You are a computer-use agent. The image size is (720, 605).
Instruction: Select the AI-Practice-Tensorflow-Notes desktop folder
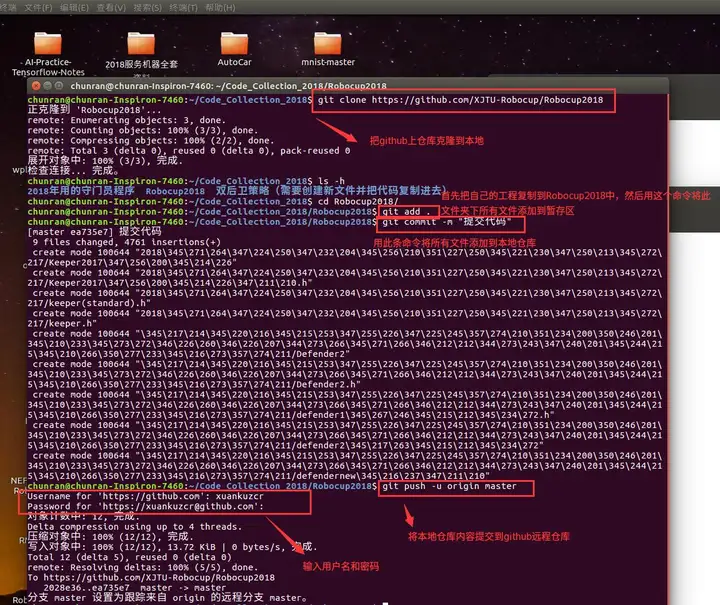[48, 54]
